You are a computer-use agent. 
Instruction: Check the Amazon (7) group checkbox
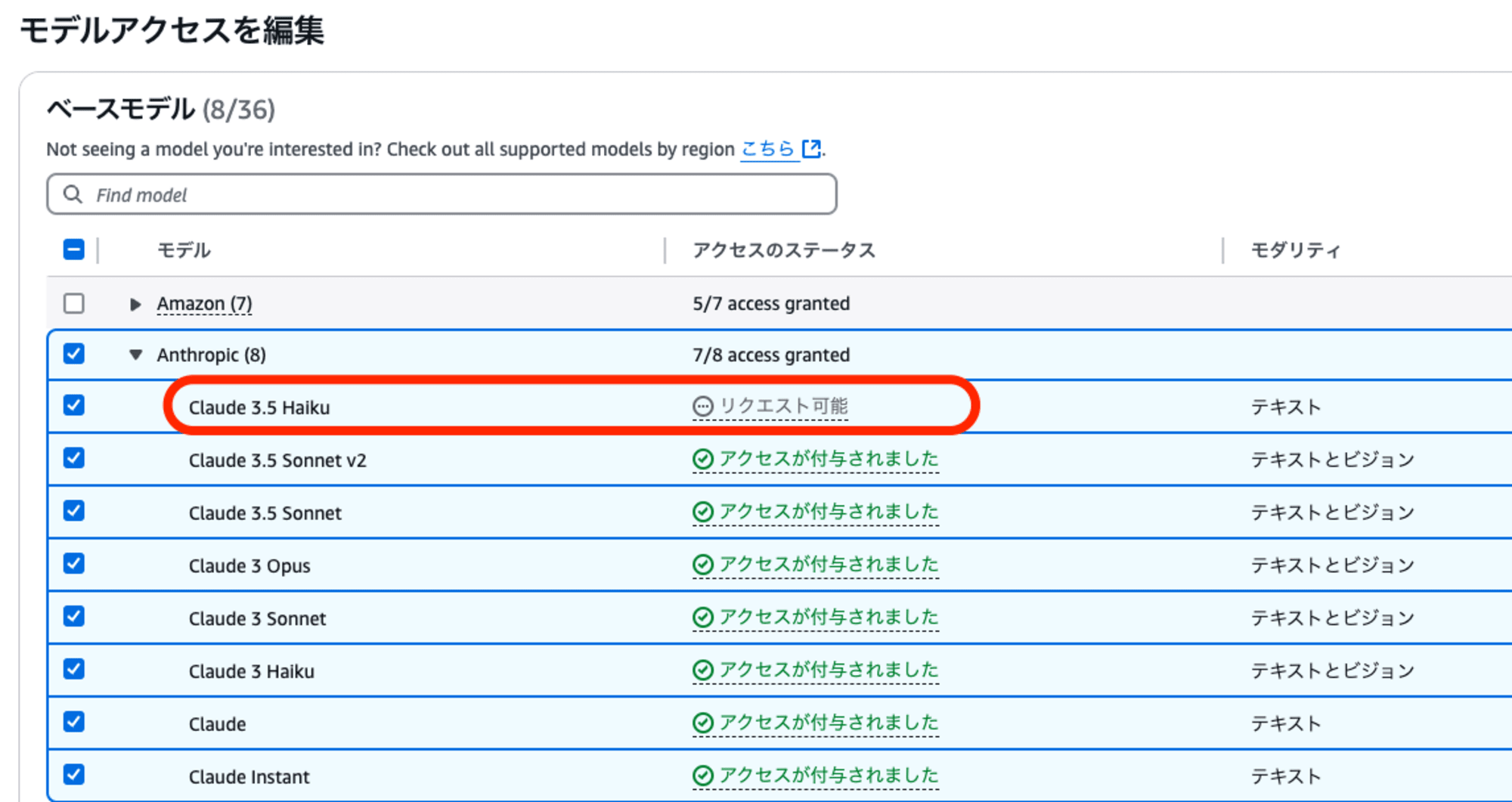74,304
